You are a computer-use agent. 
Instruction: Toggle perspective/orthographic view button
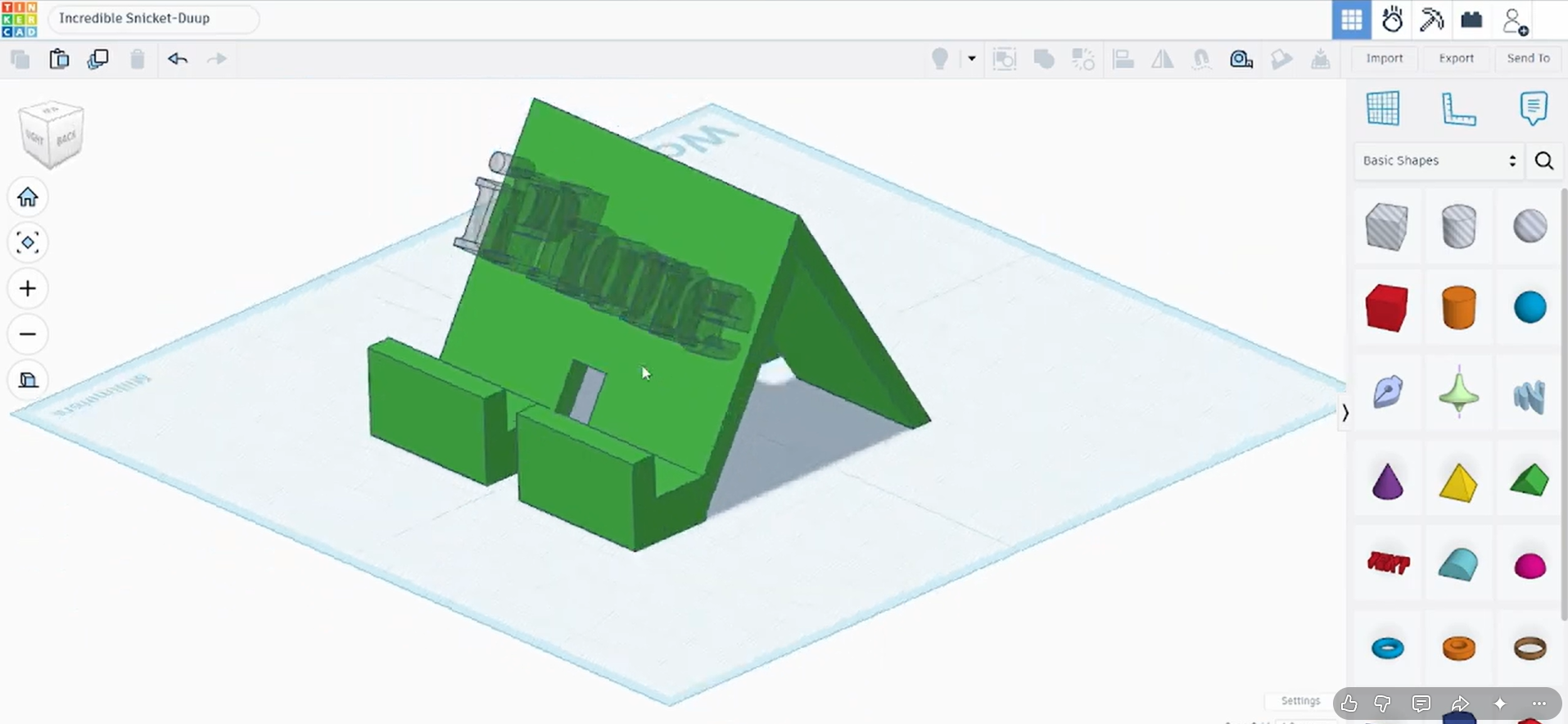pyautogui.click(x=27, y=380)
